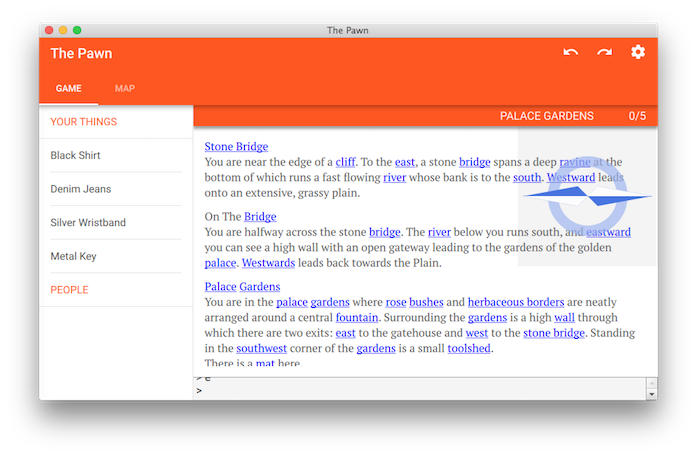The image size is (697, 456).
Task: Open the toolshed link
Action: click(x=469, y=348)
